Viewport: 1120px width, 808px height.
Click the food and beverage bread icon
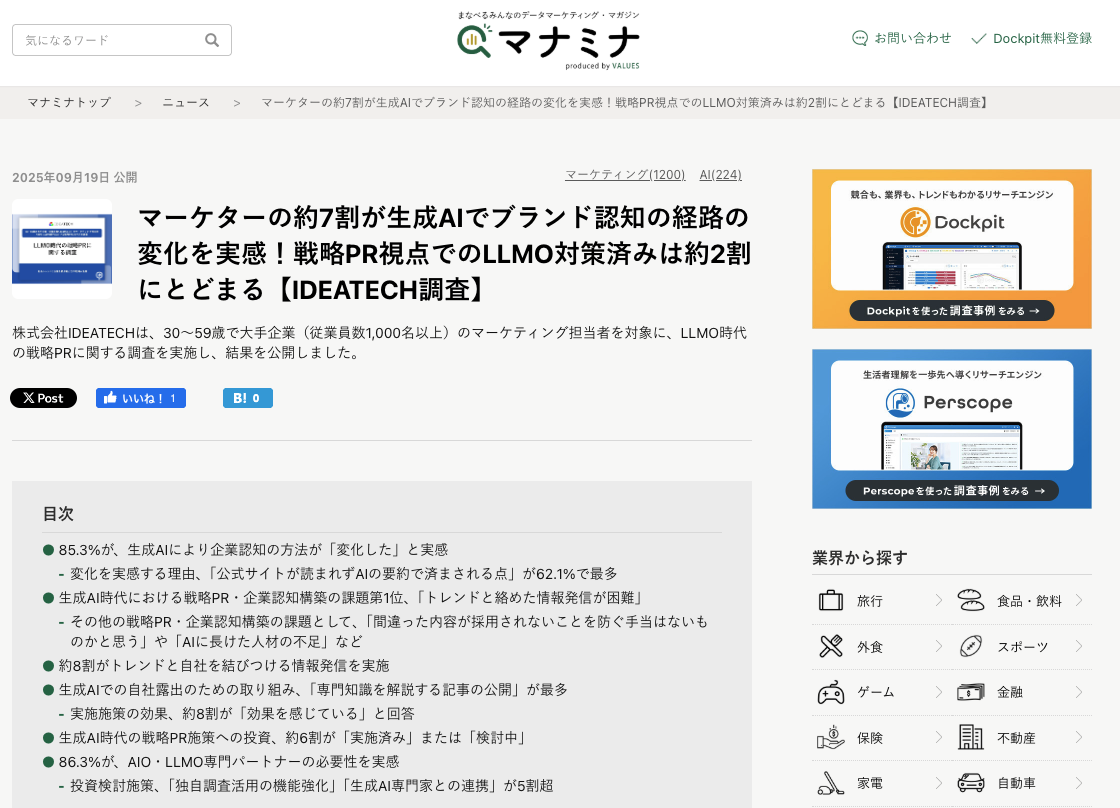click(x=971, y=601)
